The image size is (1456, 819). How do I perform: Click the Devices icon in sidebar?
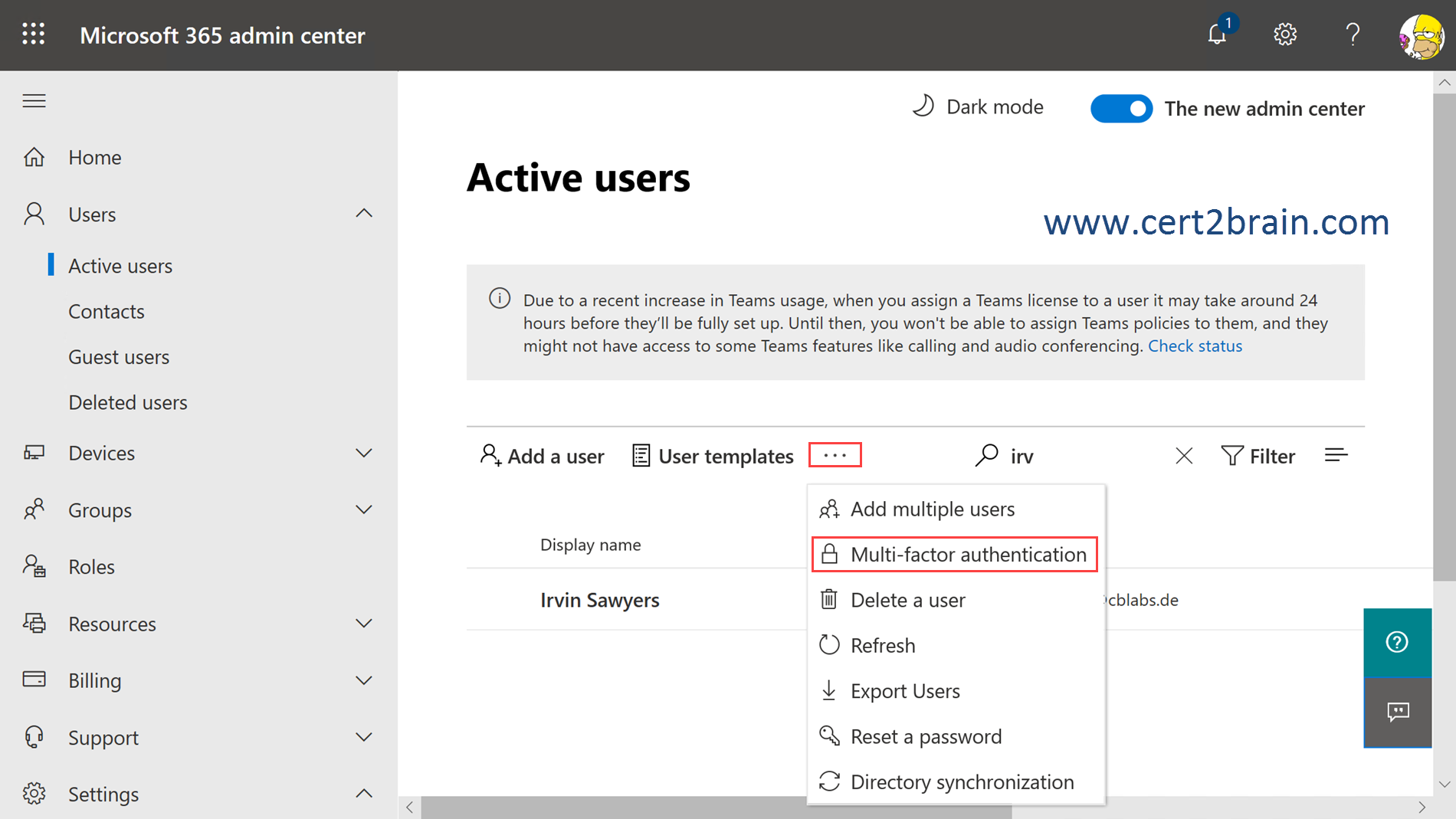click(34, 453)
